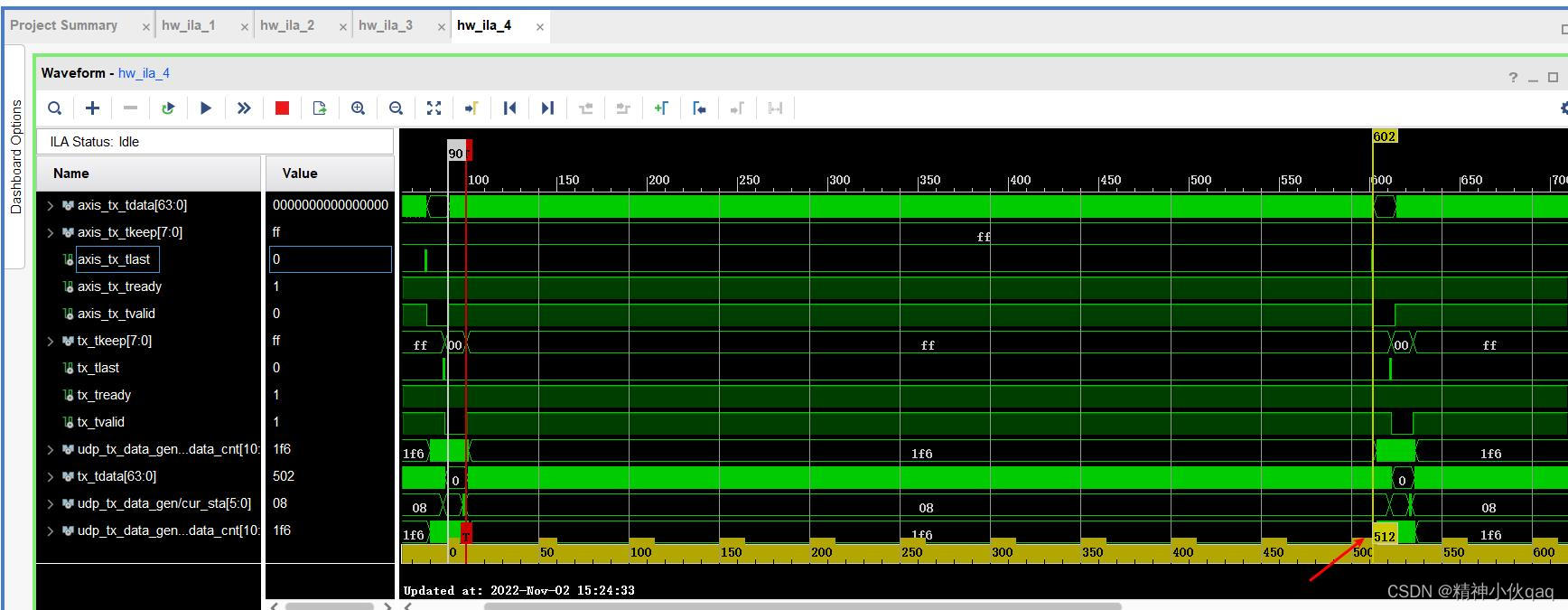Open the waveform search tool
This screenshot has width=1568, height=610.
(55, 108)
